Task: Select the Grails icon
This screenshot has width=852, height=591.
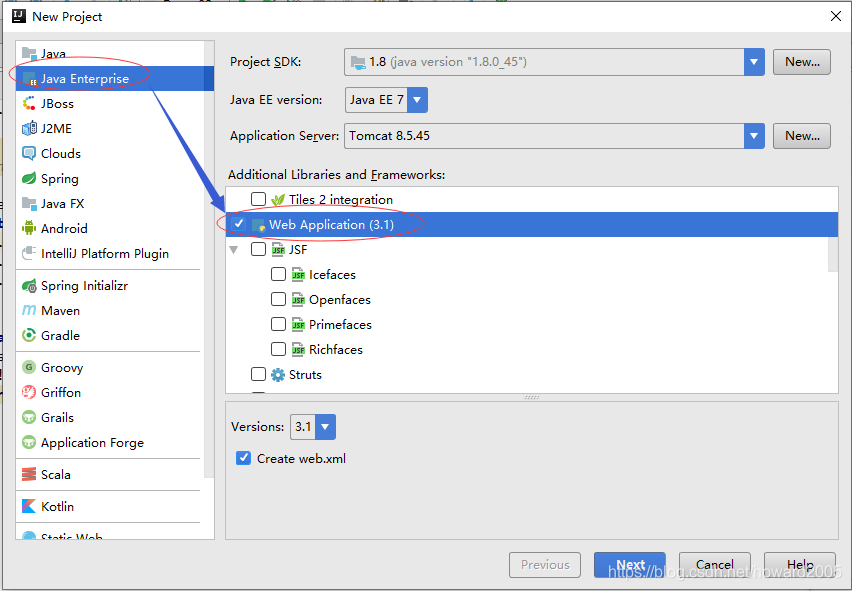Action: (x=29, y=417)
